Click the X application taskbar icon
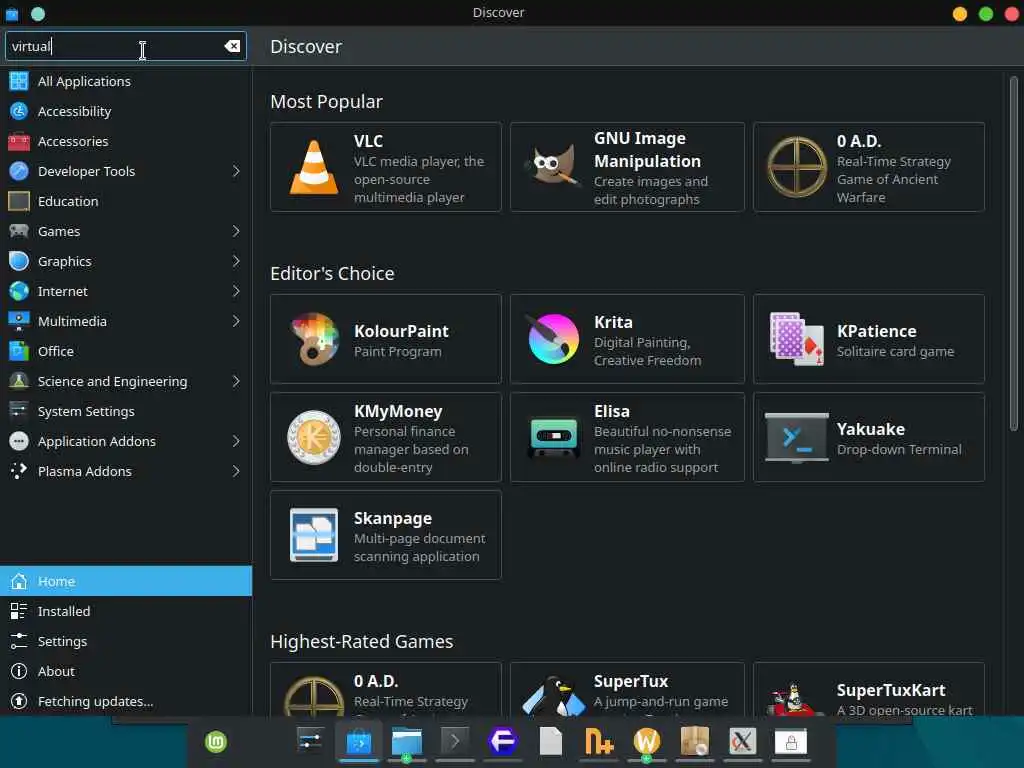1024x768 pixels. tap(743, 741)
